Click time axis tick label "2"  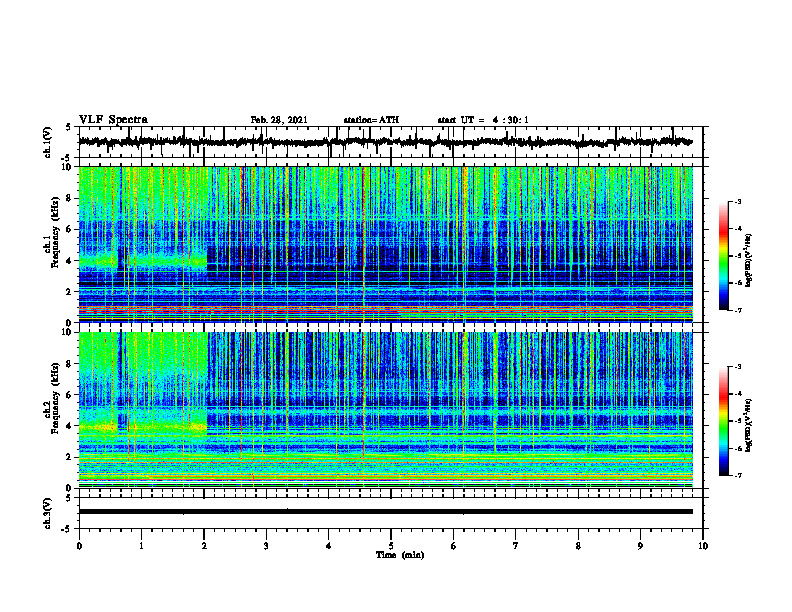204,546
